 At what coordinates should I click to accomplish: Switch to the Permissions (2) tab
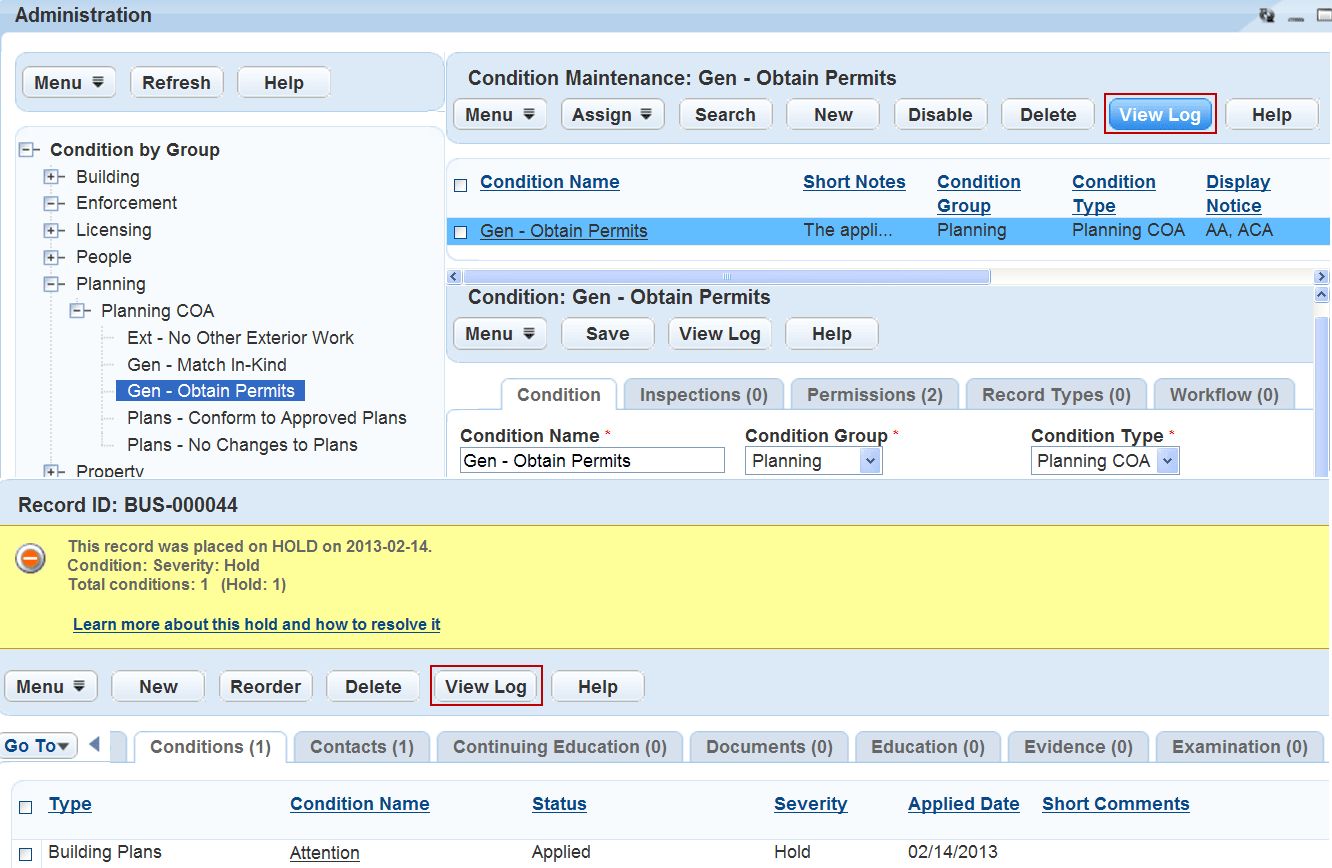click(874, 395)
